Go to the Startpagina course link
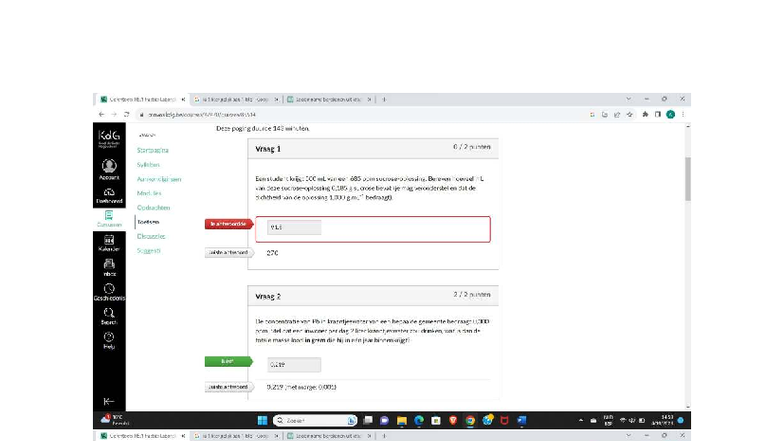The height and width of the screenshot is (441, 784). click(154, 150)
